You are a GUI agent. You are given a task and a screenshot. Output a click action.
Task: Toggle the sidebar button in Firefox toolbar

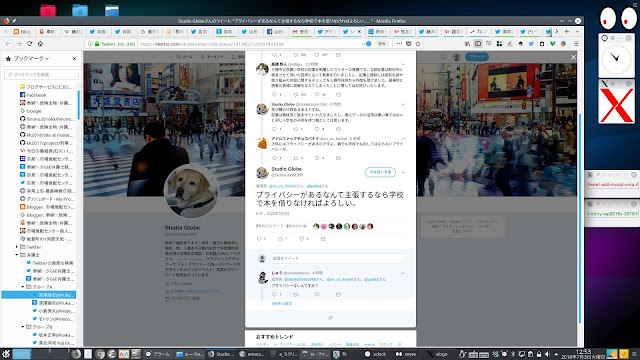click(x=478, y=44)
